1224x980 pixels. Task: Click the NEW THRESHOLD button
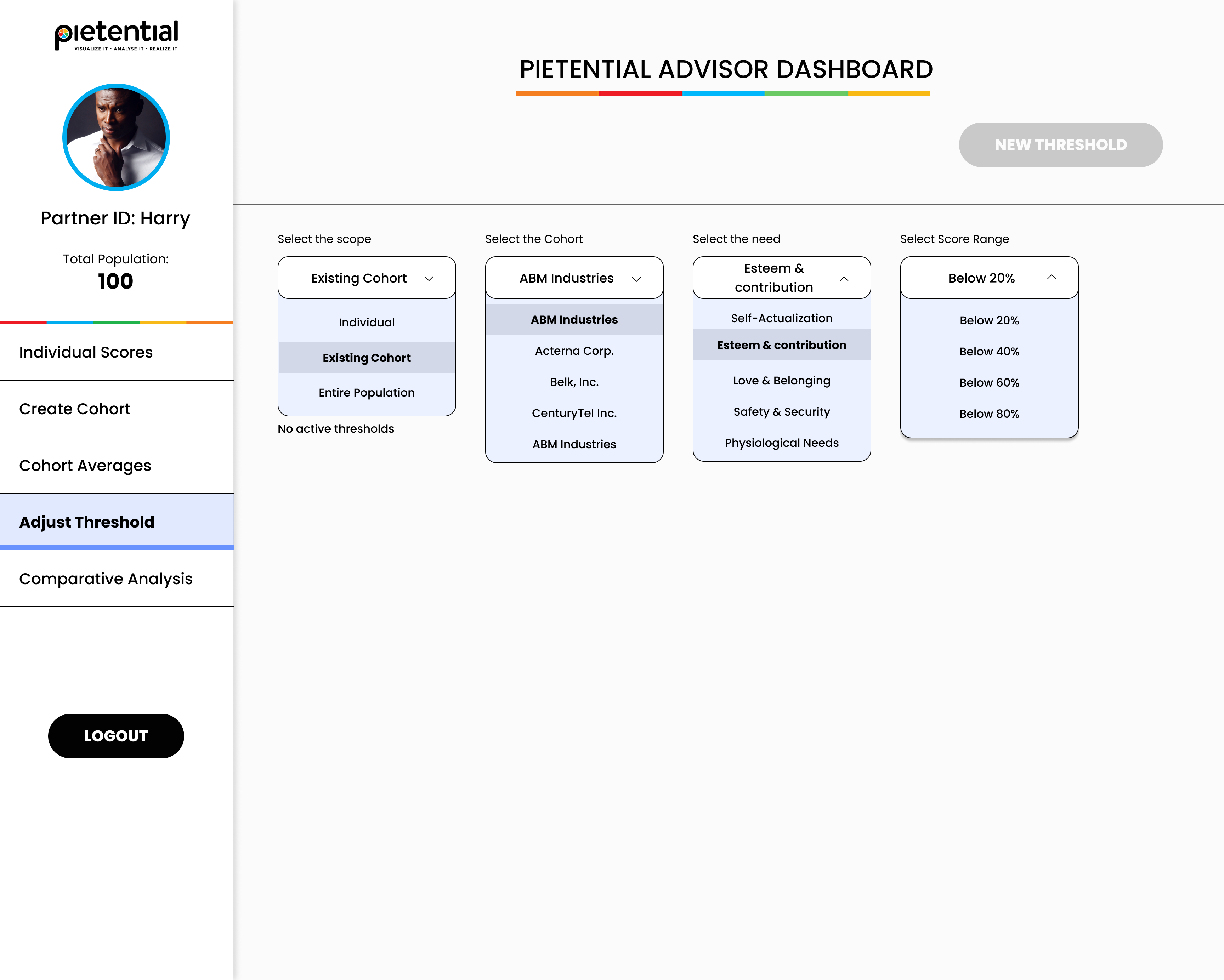tap(1060, 145)
